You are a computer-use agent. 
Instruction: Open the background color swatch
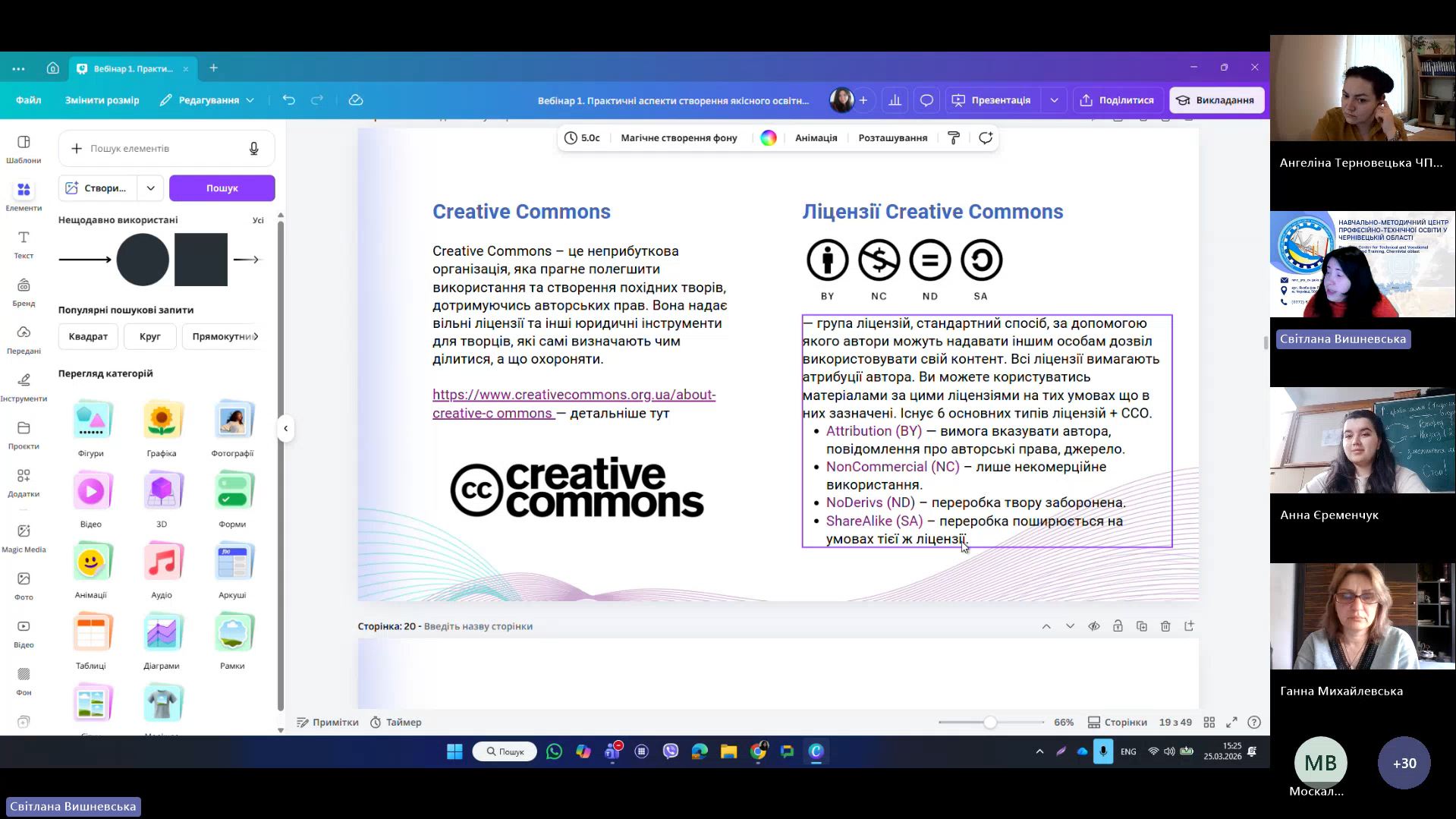pyautogui.click(x=769, y=138)
